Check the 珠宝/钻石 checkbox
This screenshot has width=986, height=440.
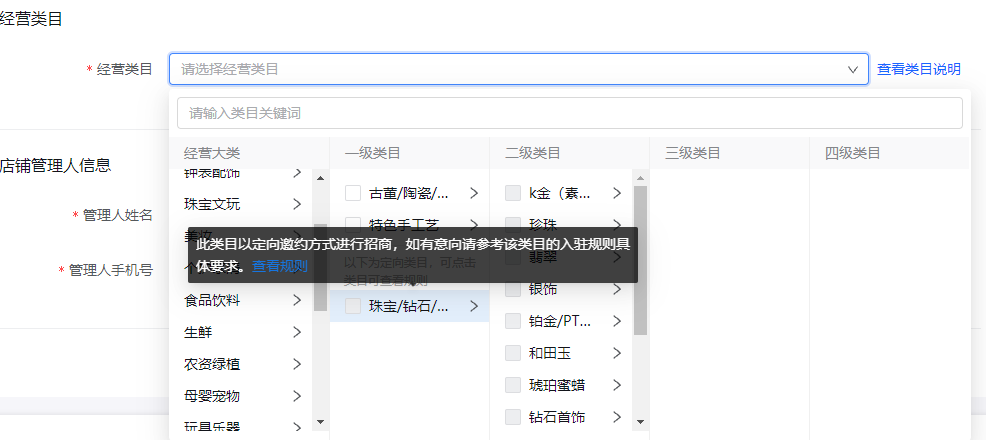coord(353,306)
